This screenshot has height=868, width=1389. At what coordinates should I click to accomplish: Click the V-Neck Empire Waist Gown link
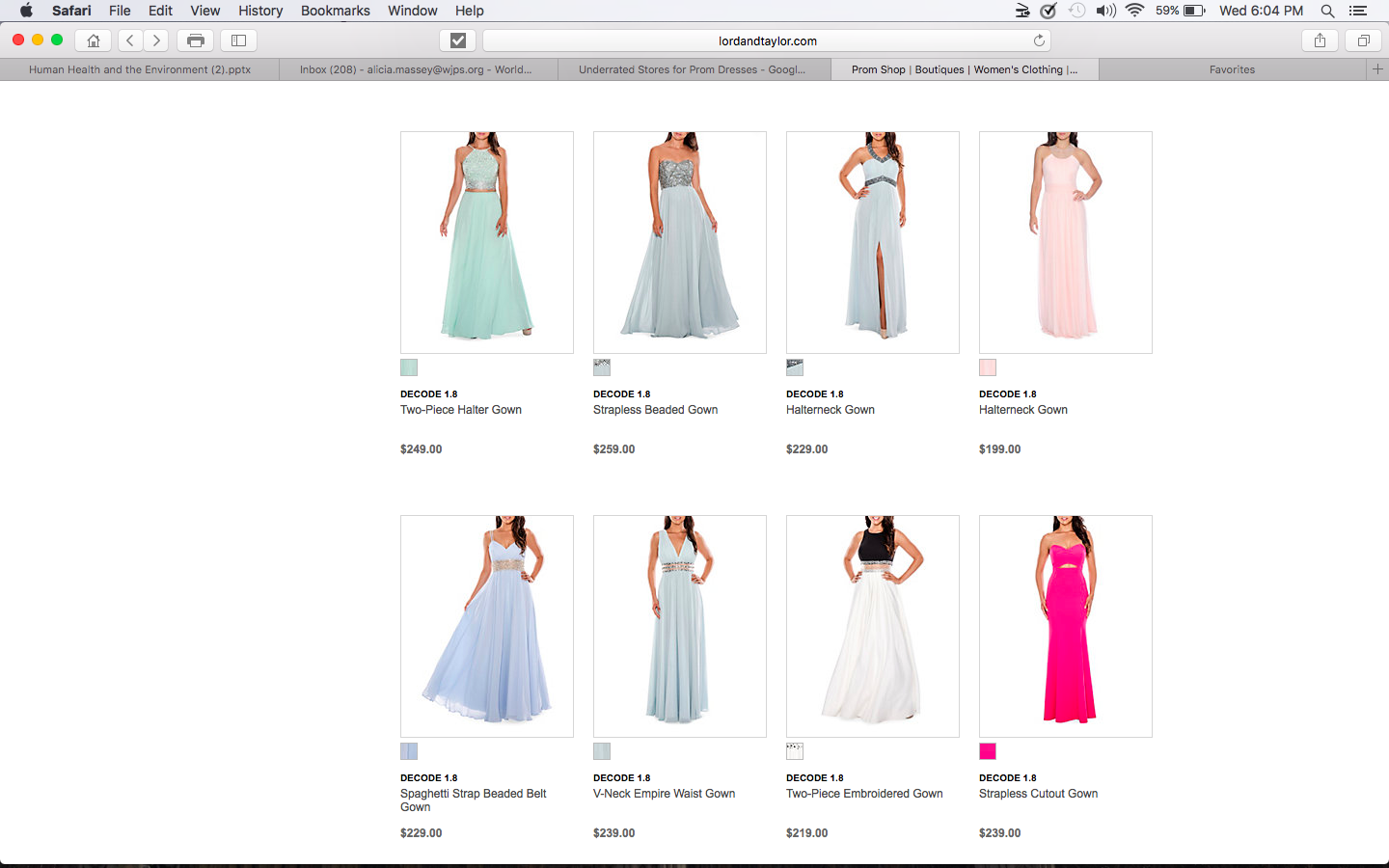tap(664, 794)
